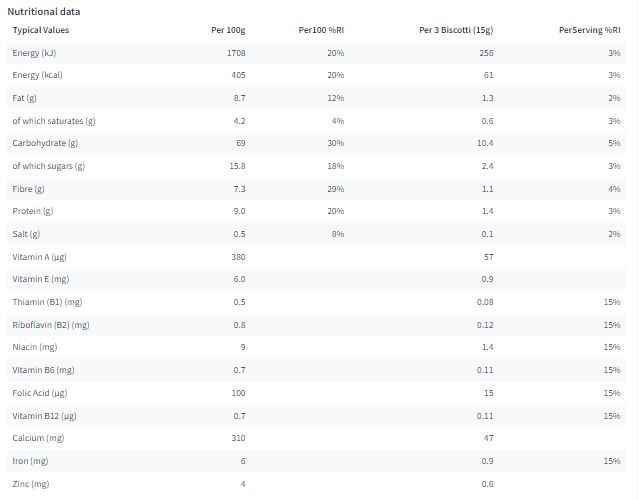Screen dimensions: 638x500
Task: Click the PerServing %RI column header
Action: click(x=590, y=30)
